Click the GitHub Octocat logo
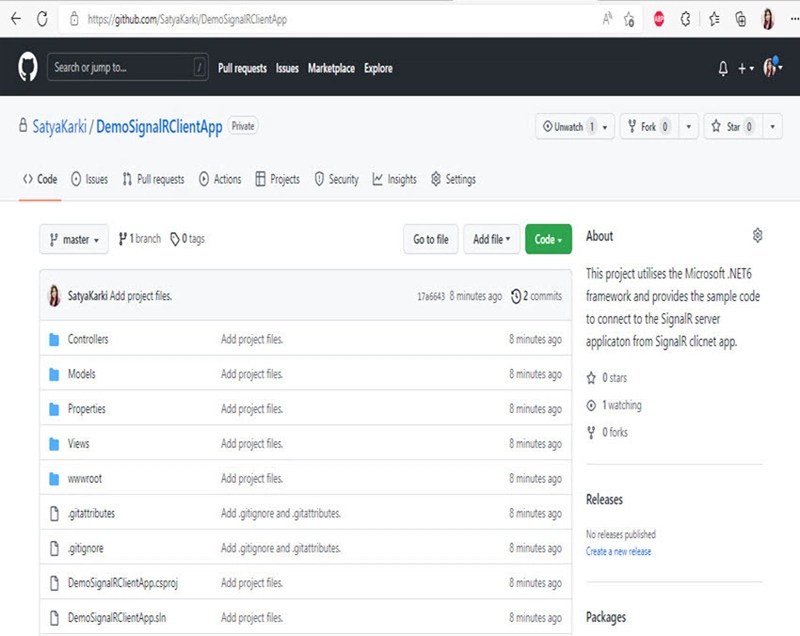800x636 pixels. click(x=28, y=67)
